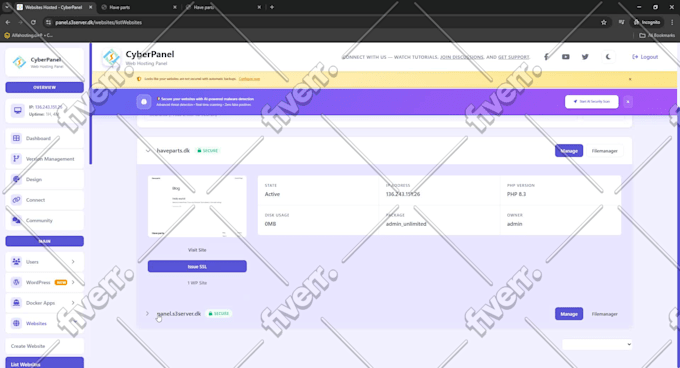Image resolution: width=680 pixels, height=368 pixels.
Task: Collapse the haveparts.dk website row
Action: [x=148, y=150]
